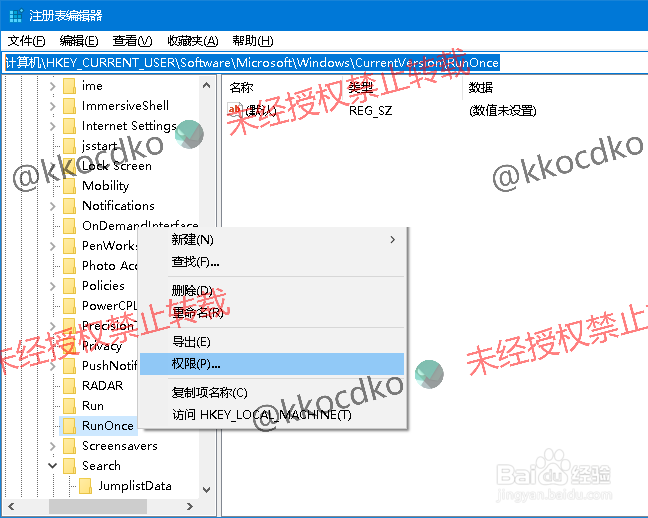Select the Lock Screen tree item

(x=117, y=166)
